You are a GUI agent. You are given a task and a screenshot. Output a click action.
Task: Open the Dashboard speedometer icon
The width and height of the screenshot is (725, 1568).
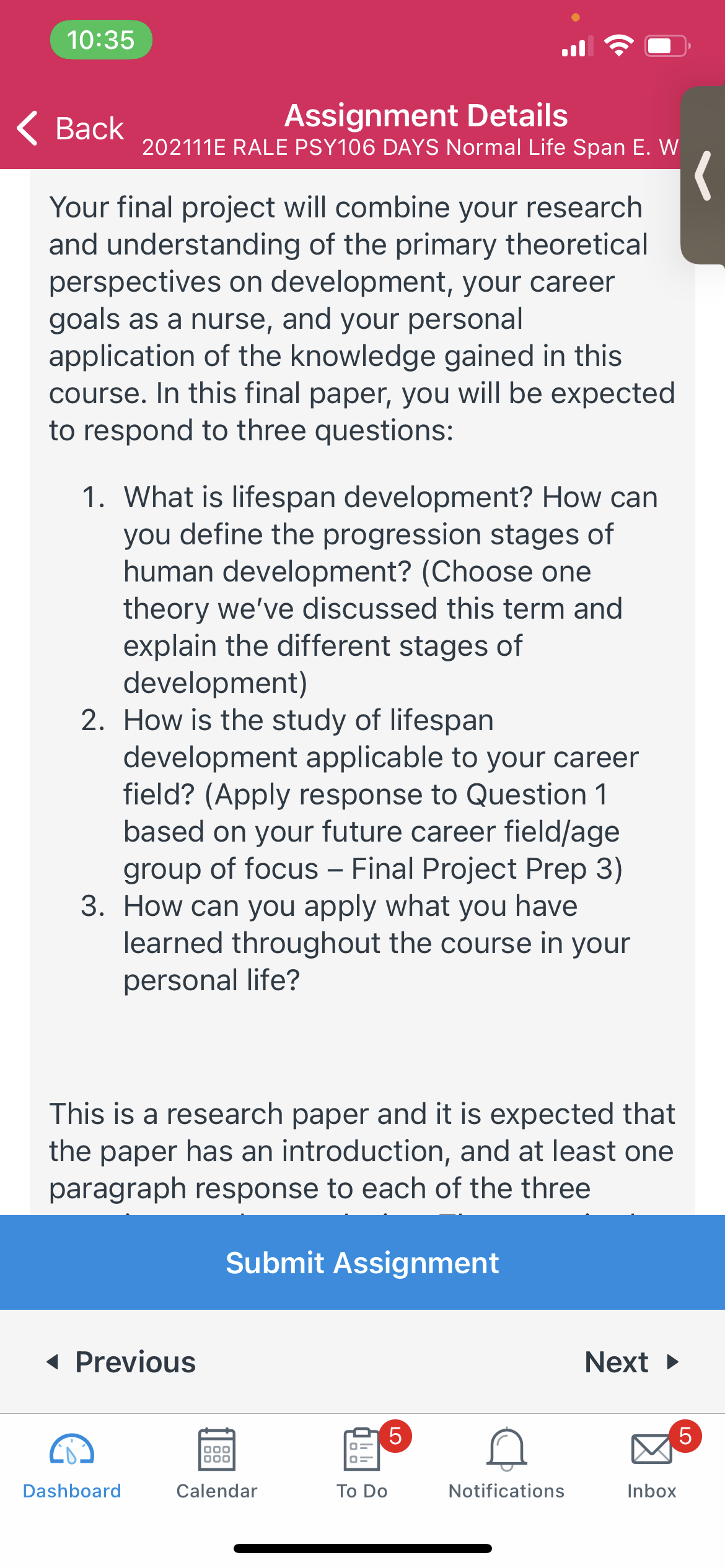(72, 1449)
